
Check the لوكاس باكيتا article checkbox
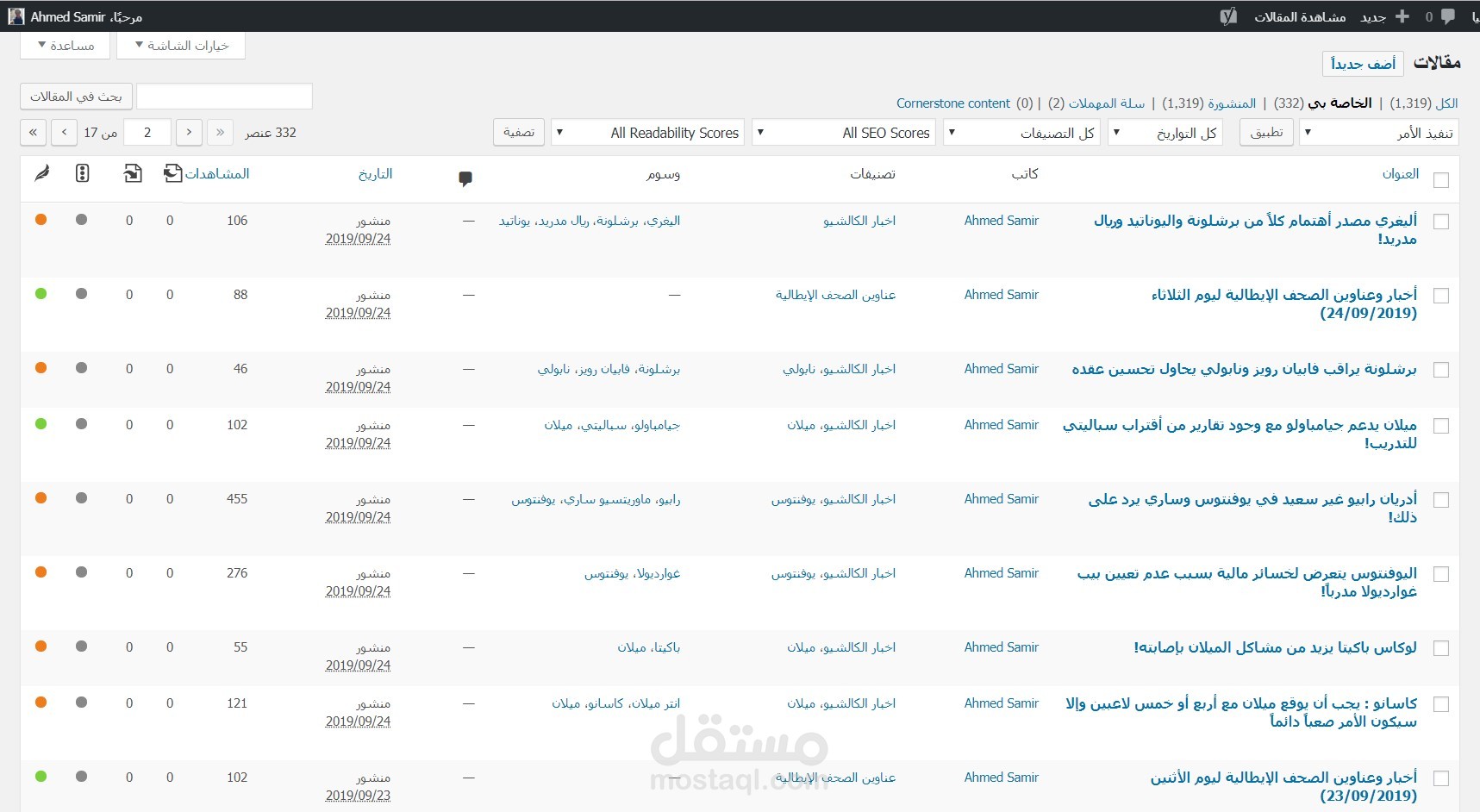click(1441, 648)
